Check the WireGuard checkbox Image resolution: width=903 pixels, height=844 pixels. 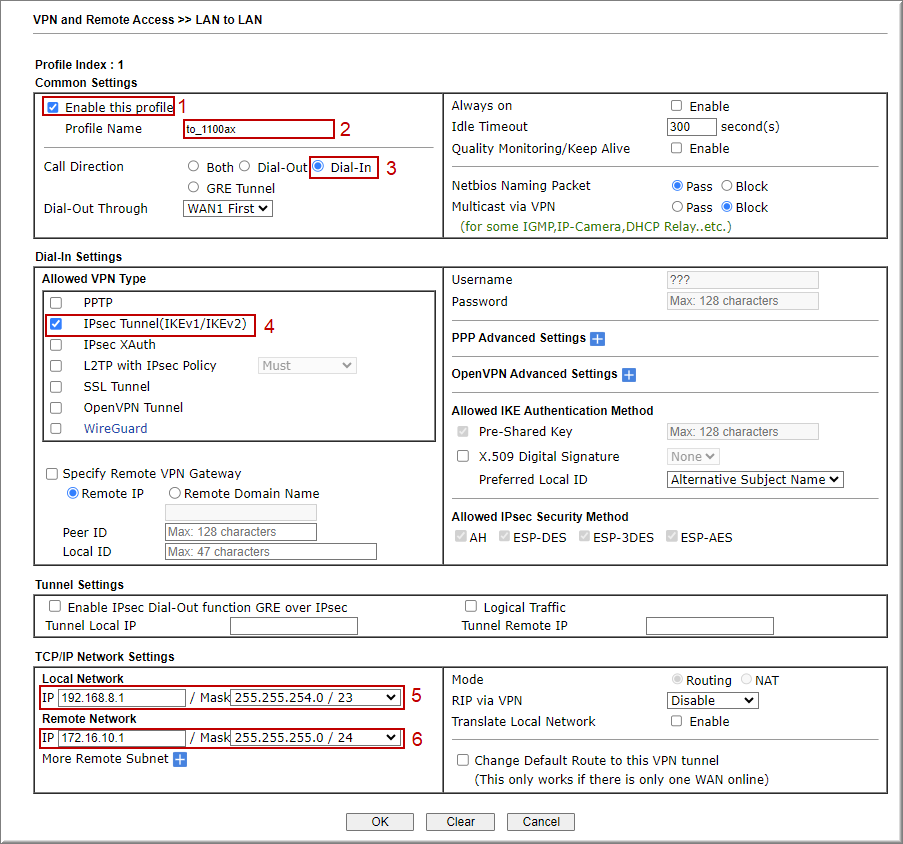click(56, 428)
